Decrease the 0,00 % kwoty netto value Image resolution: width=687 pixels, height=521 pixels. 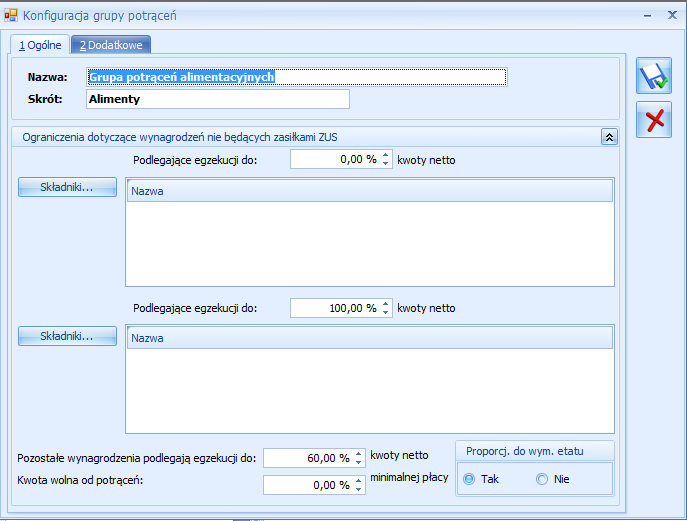[386, 164]
